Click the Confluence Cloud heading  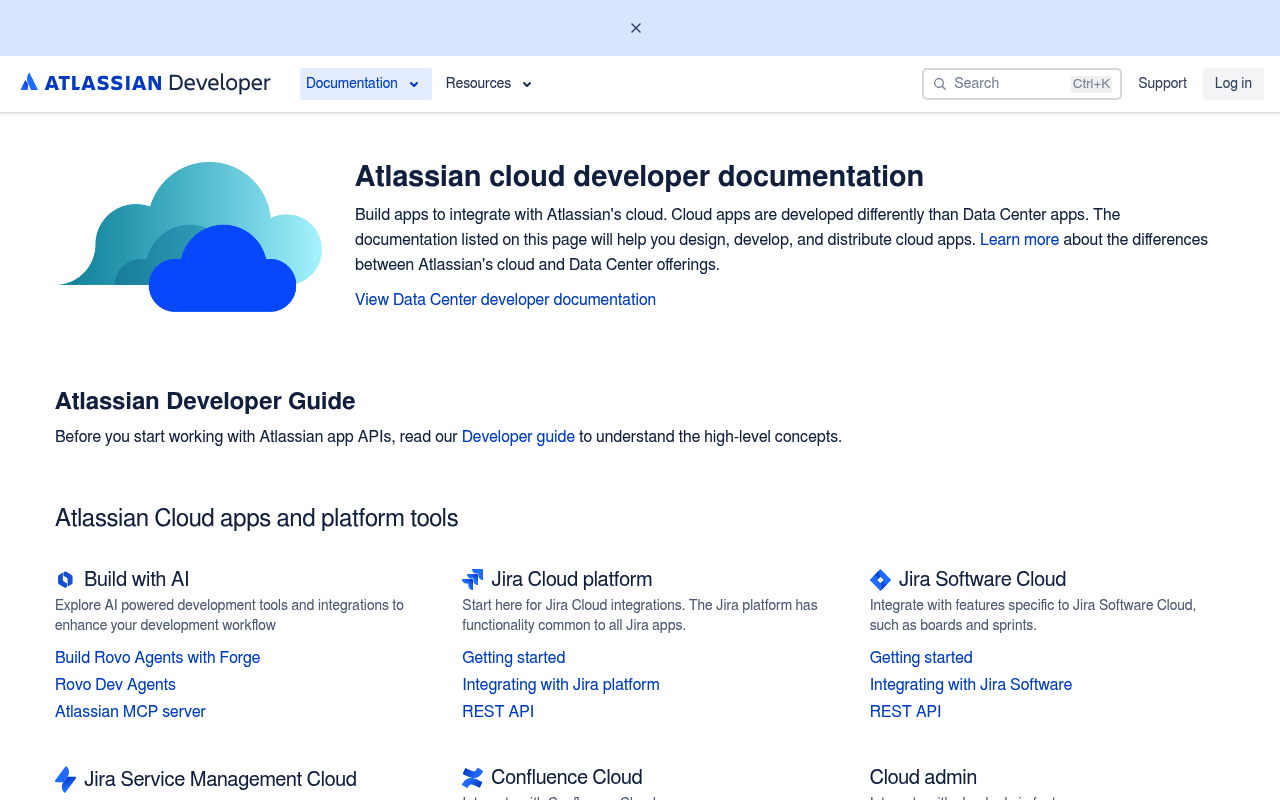tap(566, 777)
